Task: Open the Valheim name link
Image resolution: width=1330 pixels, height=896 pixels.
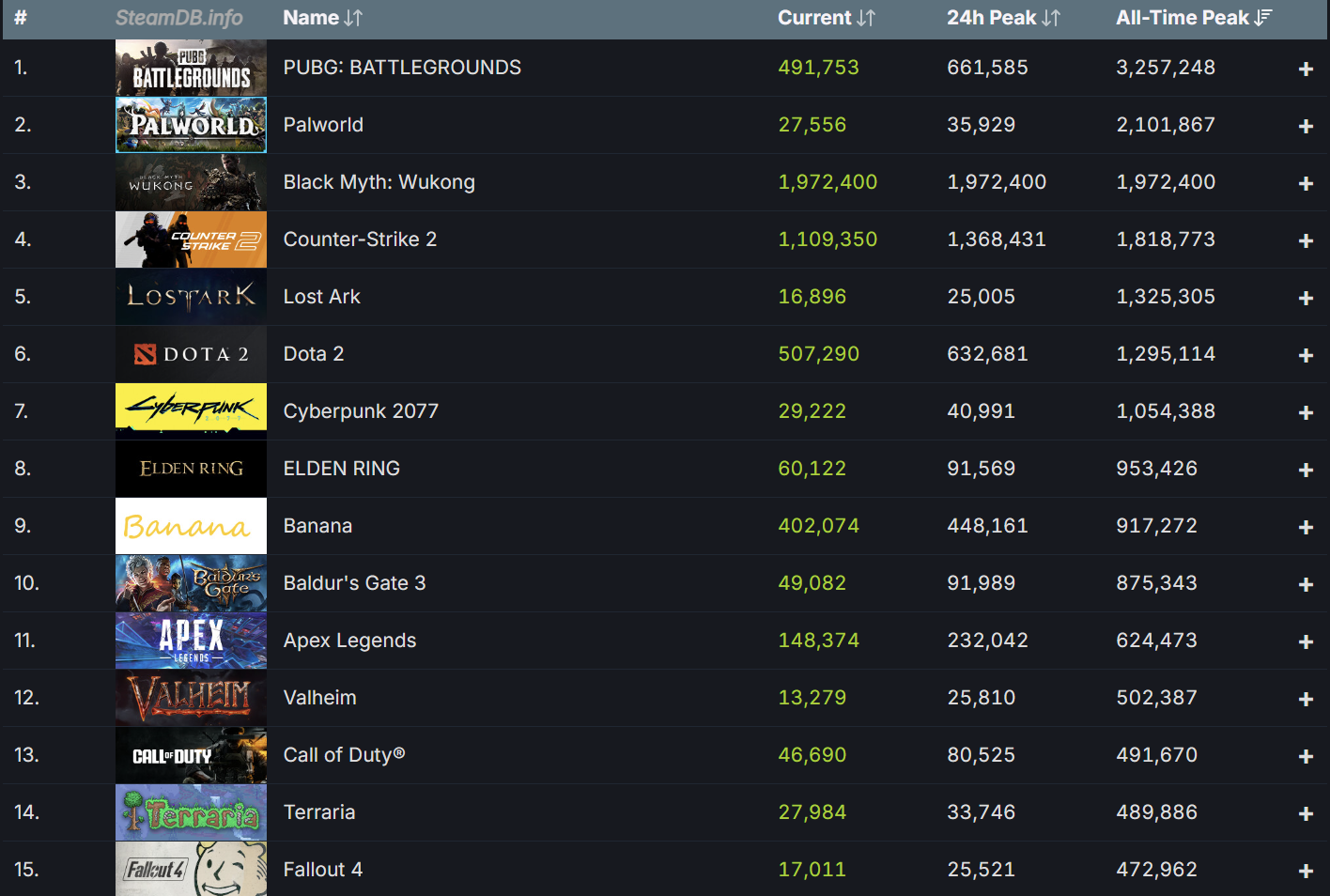Action: 319,698
